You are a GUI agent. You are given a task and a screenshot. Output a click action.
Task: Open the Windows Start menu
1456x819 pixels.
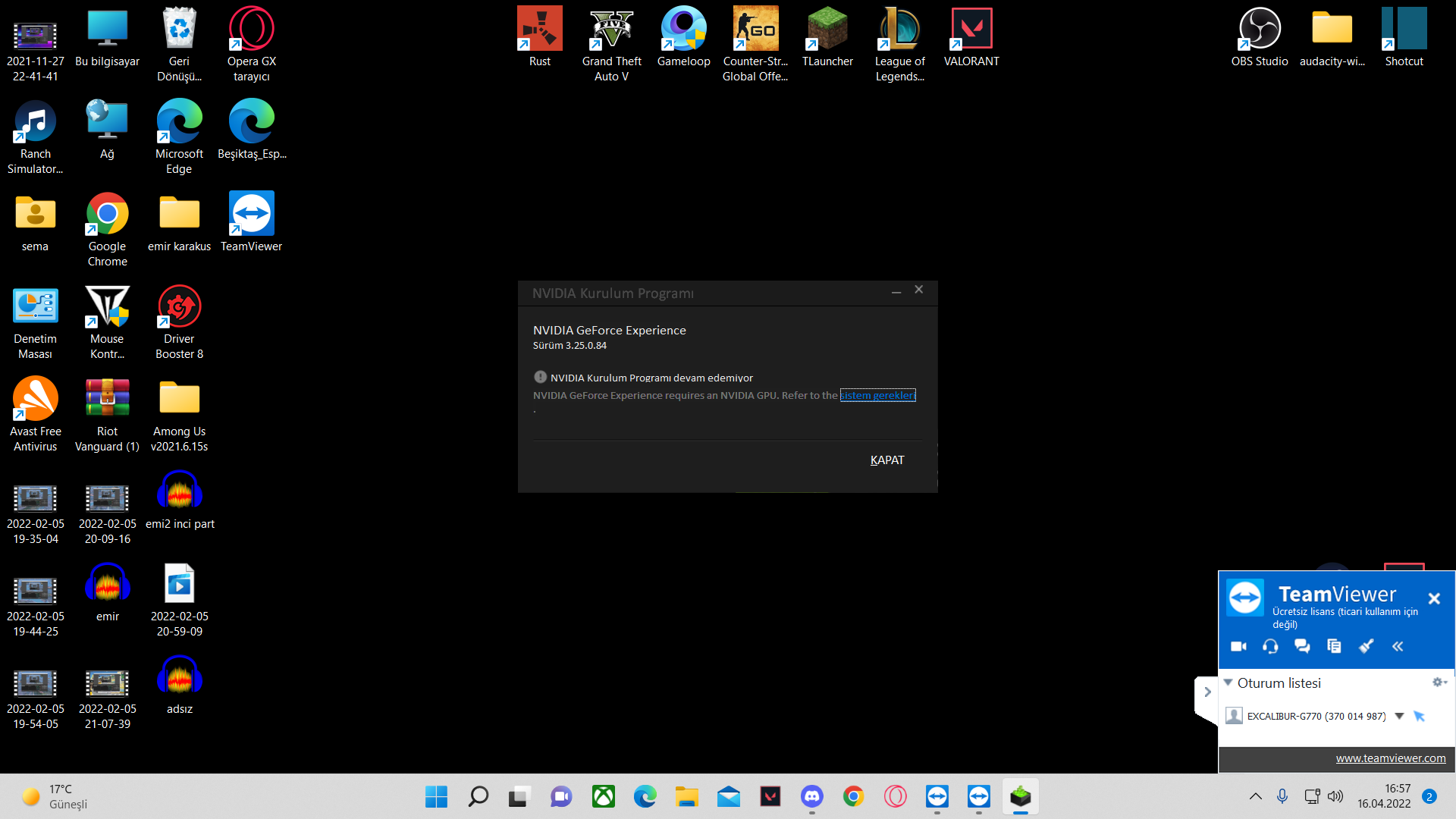pyautogui.click(x=436, y=796)
